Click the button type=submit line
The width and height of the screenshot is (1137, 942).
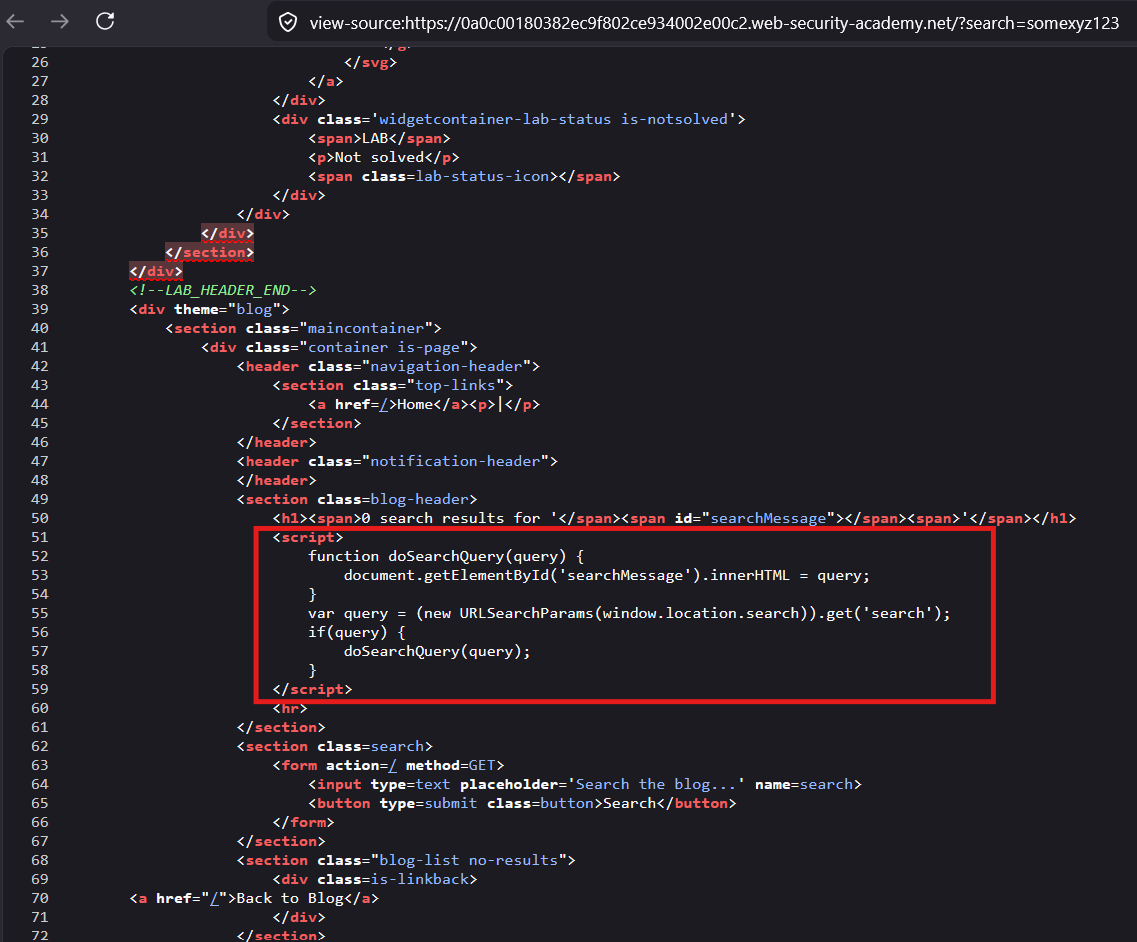[x=522, y=803]
